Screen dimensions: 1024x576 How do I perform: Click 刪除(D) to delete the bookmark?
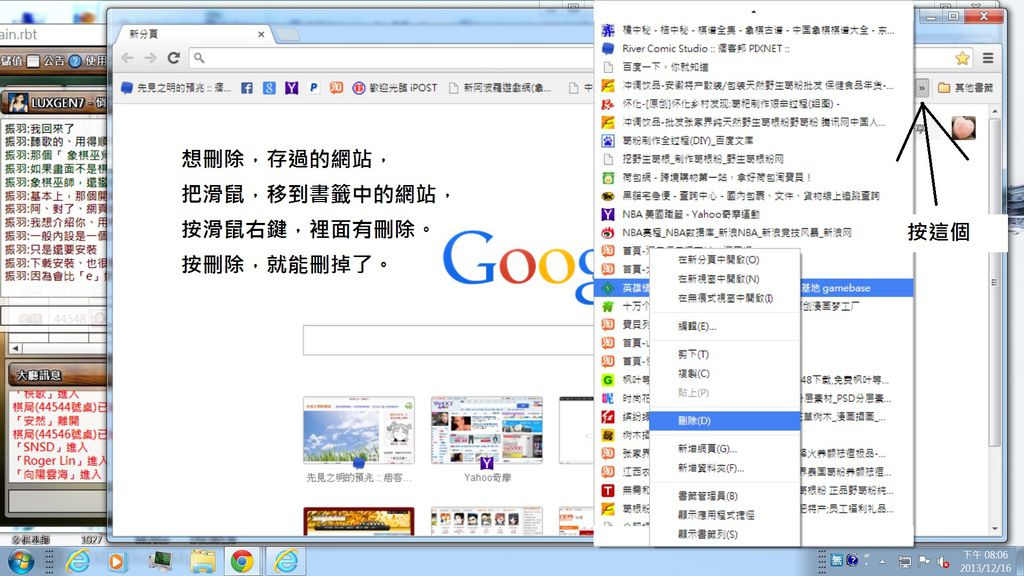pyautogui.click(x=725, y=421)
